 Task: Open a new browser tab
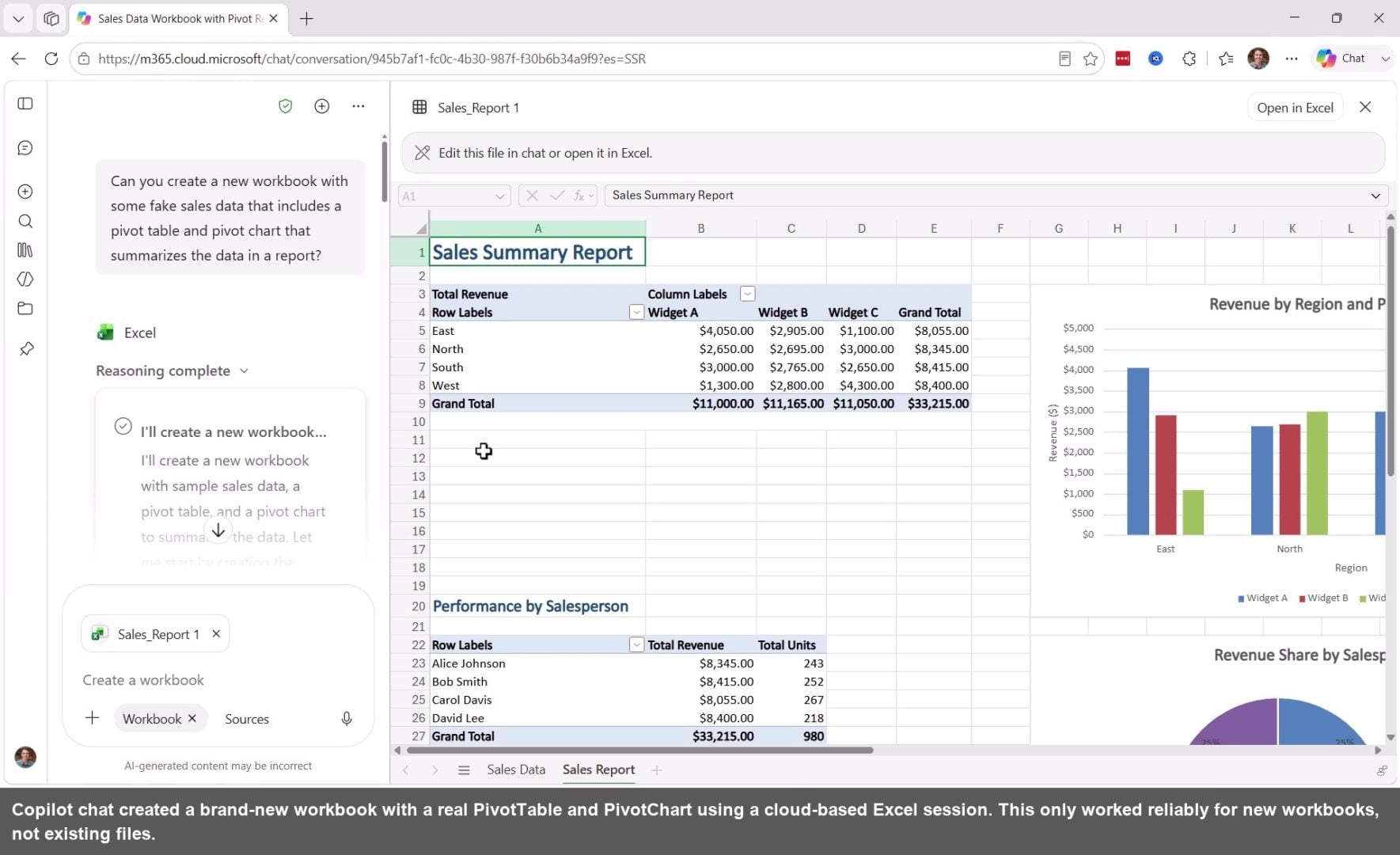click(x=307, y=18)
